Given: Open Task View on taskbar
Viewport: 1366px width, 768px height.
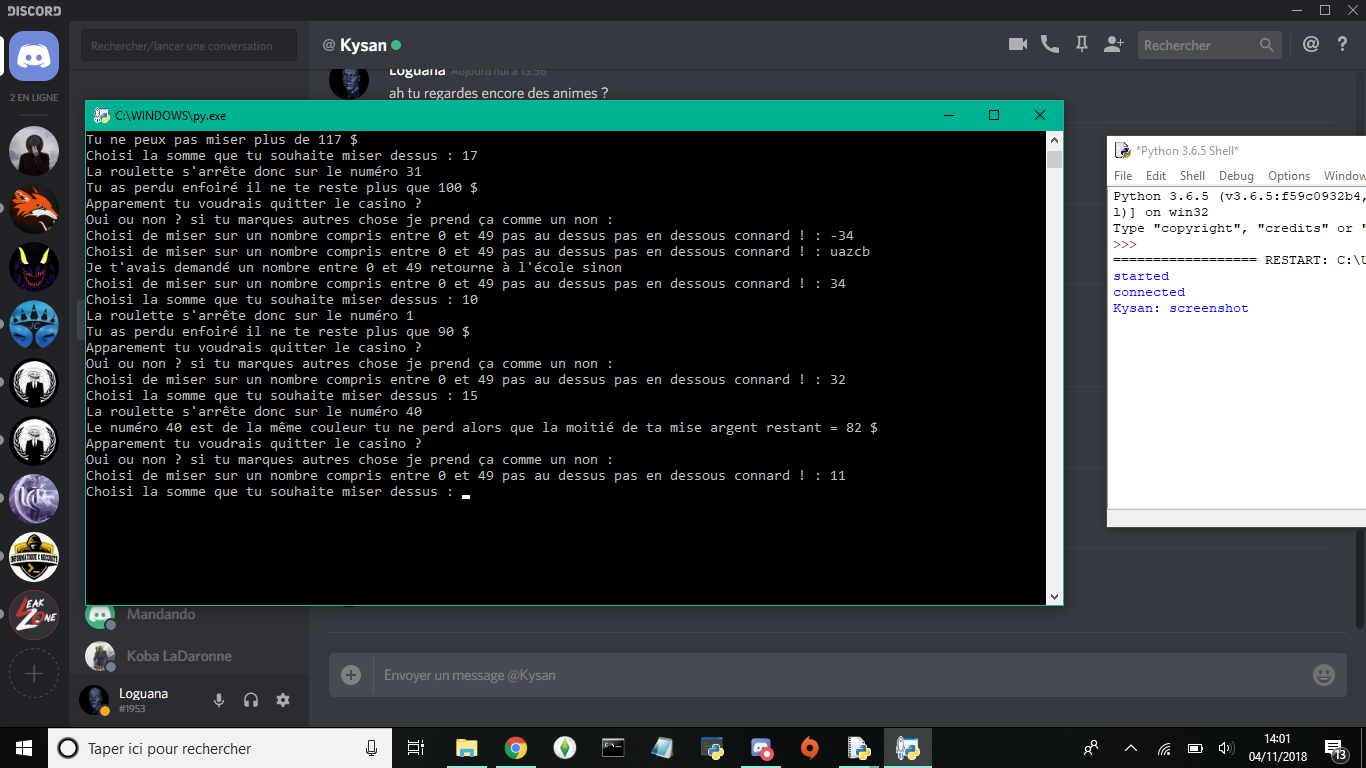Looking at the screenshot, I should coord(416,748).
